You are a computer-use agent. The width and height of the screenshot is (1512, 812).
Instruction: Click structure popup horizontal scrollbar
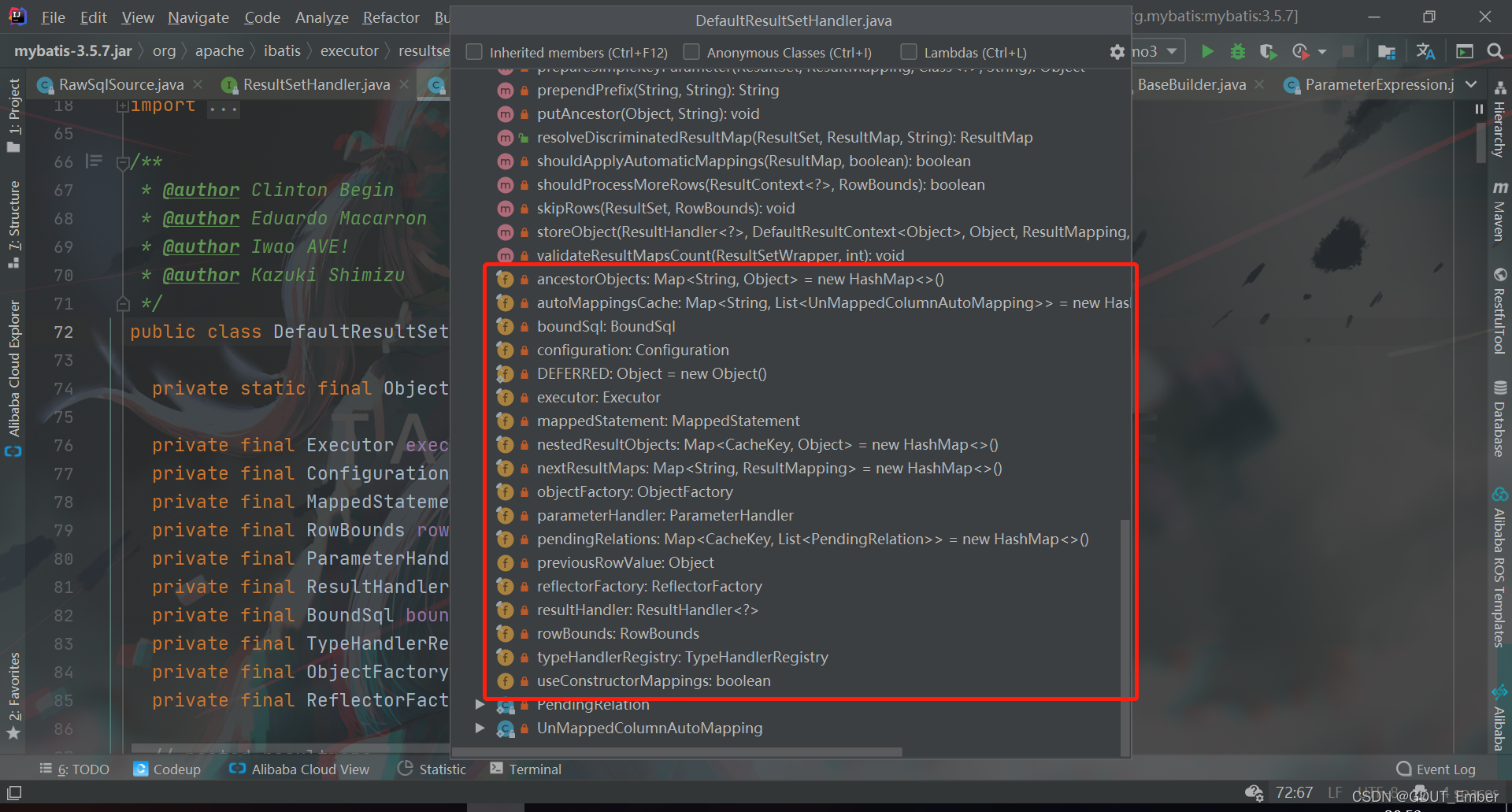coord(677,752)
